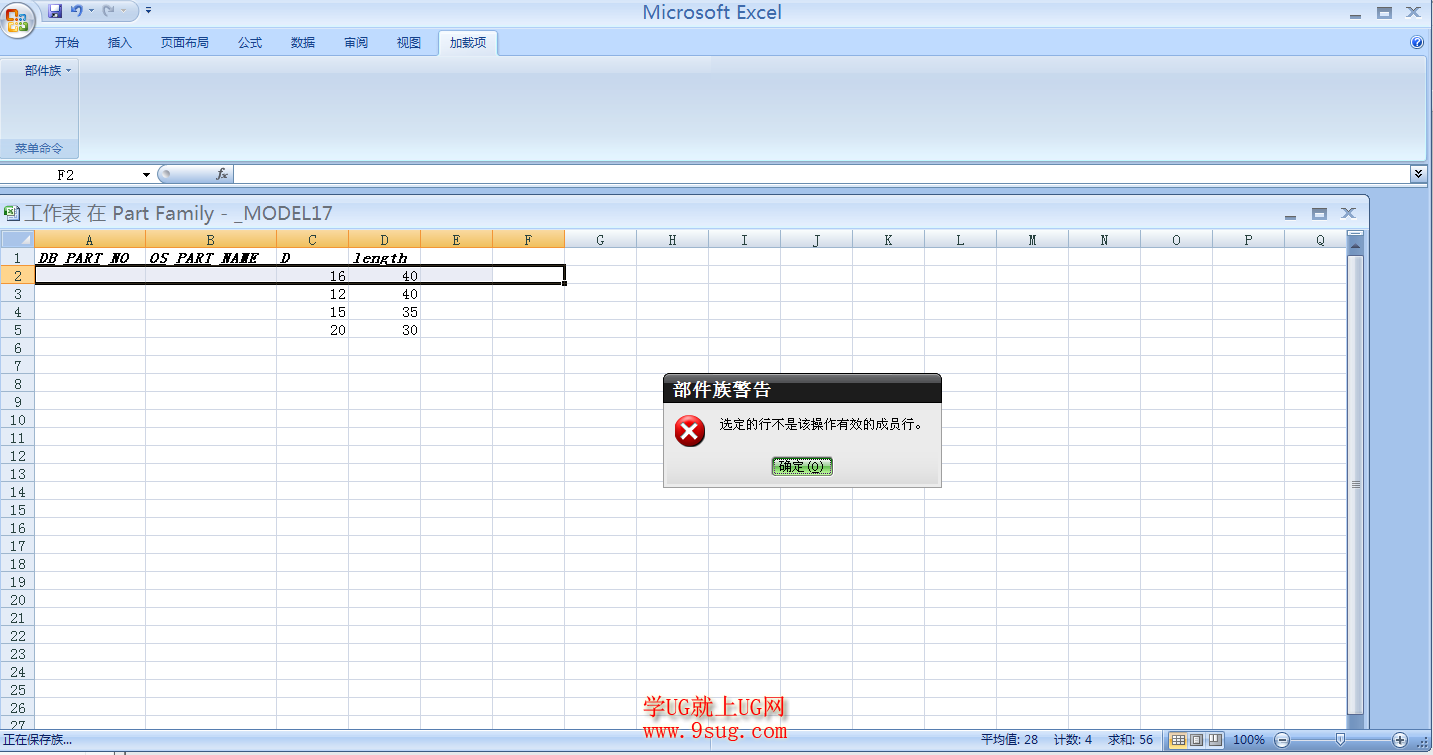Click the zoom slider handle
Image resolution: width=1433 pixels, height=755 pixels.
(x=1340, y=740)
